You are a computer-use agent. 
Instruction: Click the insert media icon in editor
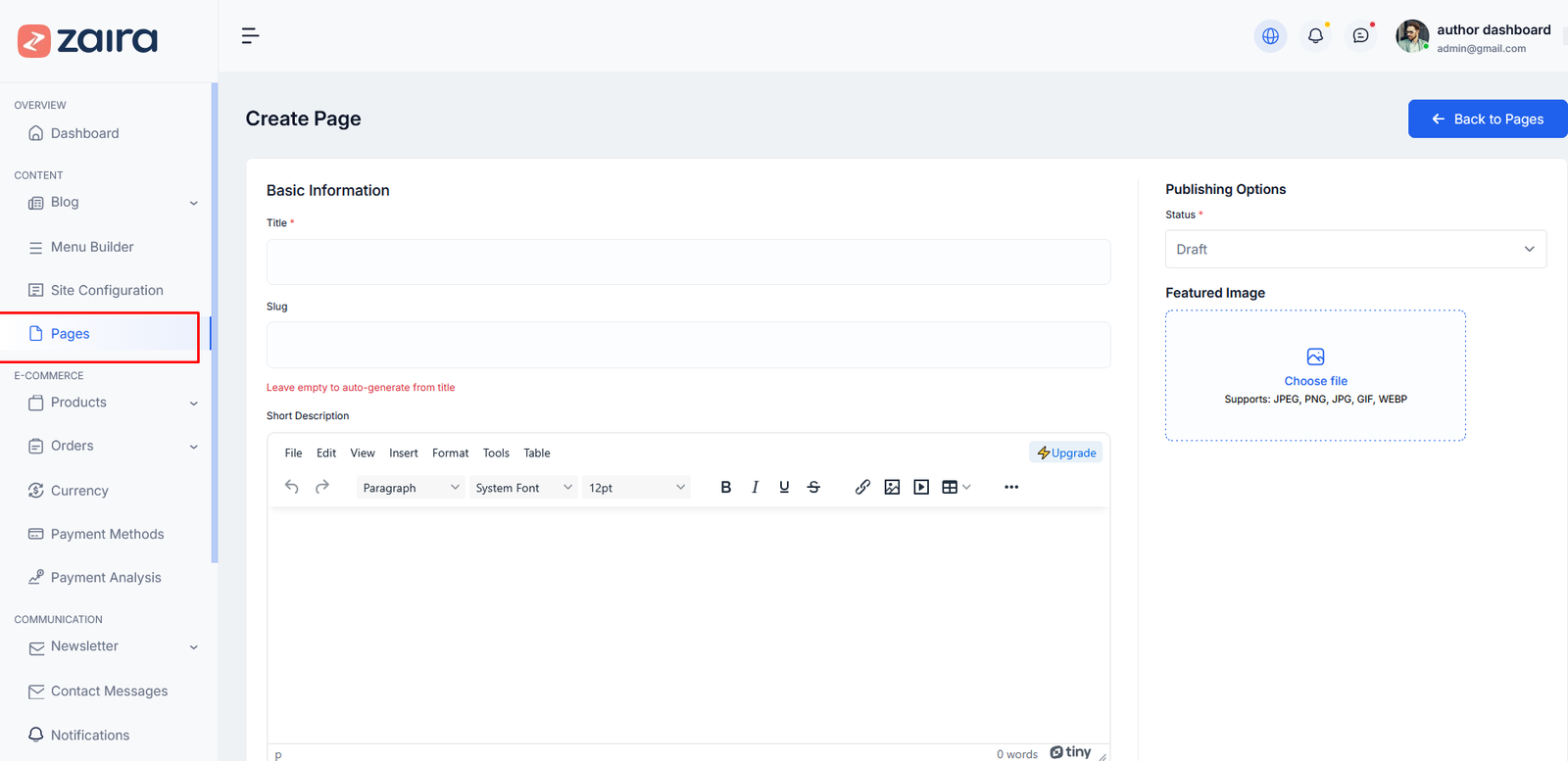(921, 488)
